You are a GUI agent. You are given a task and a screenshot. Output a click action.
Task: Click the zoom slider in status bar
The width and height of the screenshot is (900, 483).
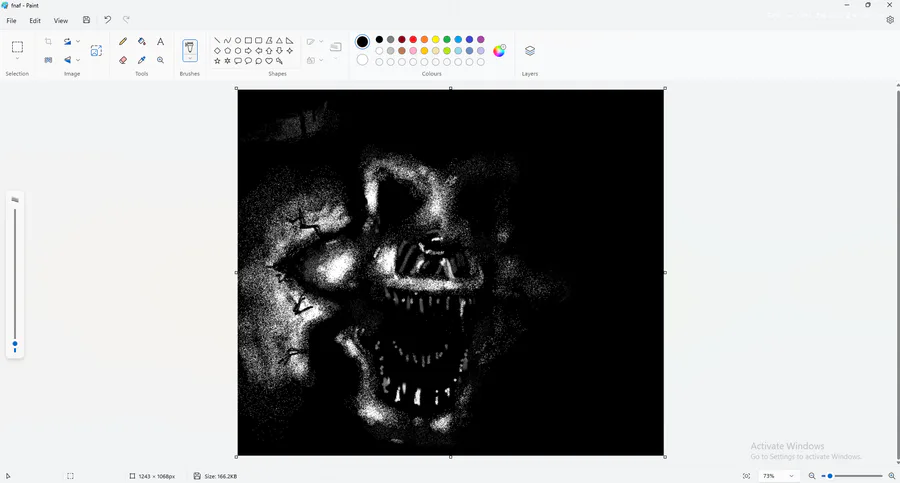[852, 476]
